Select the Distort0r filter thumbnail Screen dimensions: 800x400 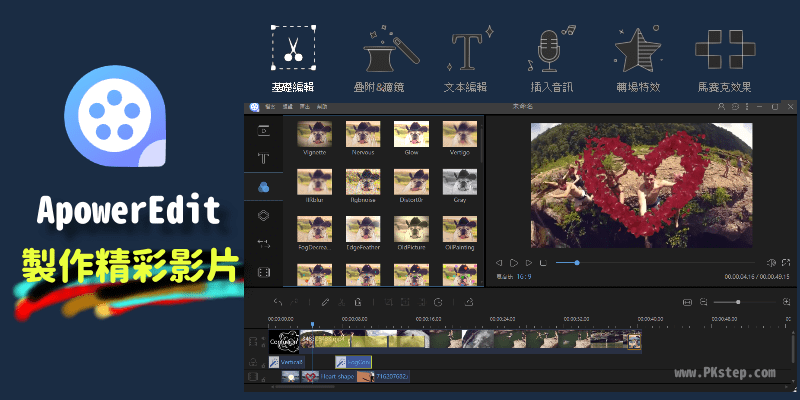click(411, 182)
